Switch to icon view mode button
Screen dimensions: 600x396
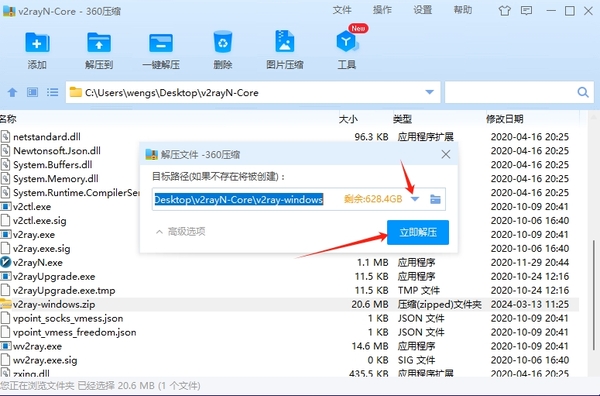[32, 92]
